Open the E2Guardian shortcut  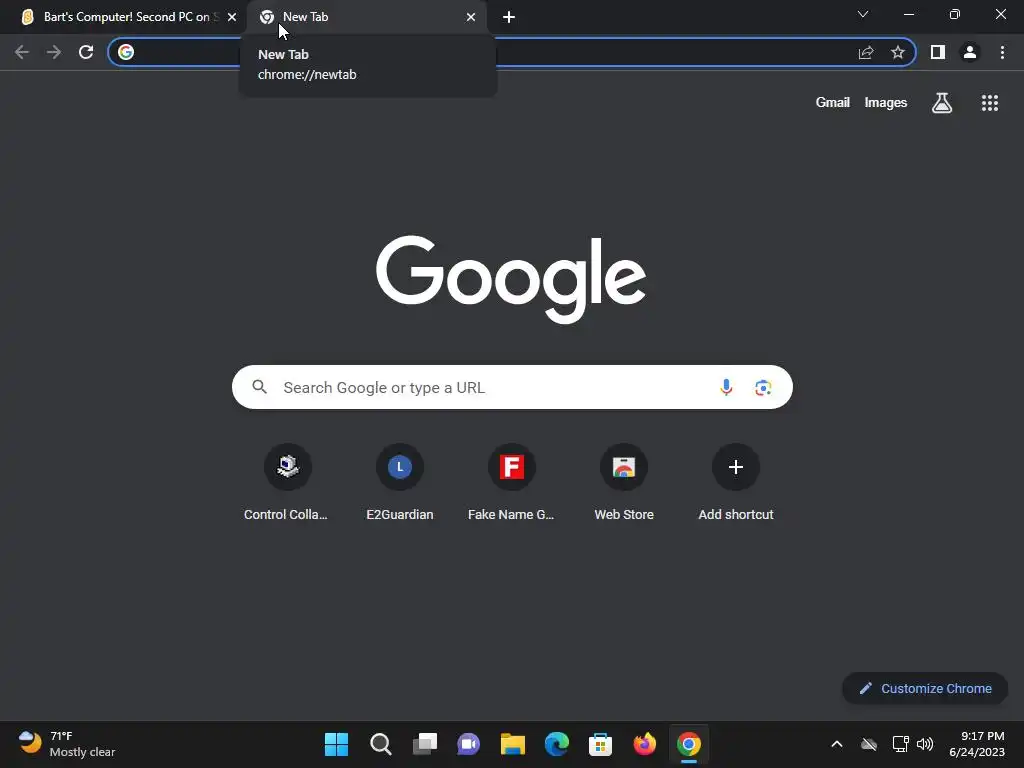tap(400, 483)
